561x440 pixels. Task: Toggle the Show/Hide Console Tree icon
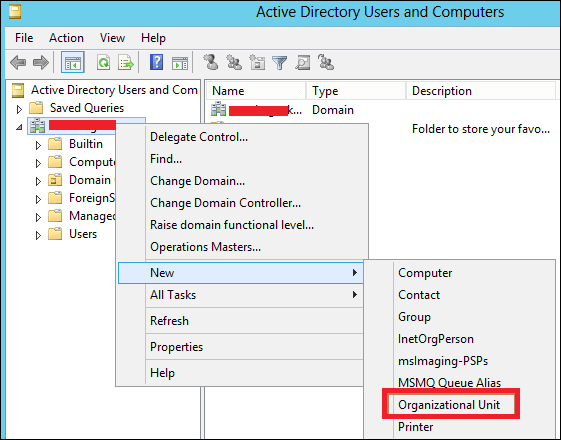point(73,63)
